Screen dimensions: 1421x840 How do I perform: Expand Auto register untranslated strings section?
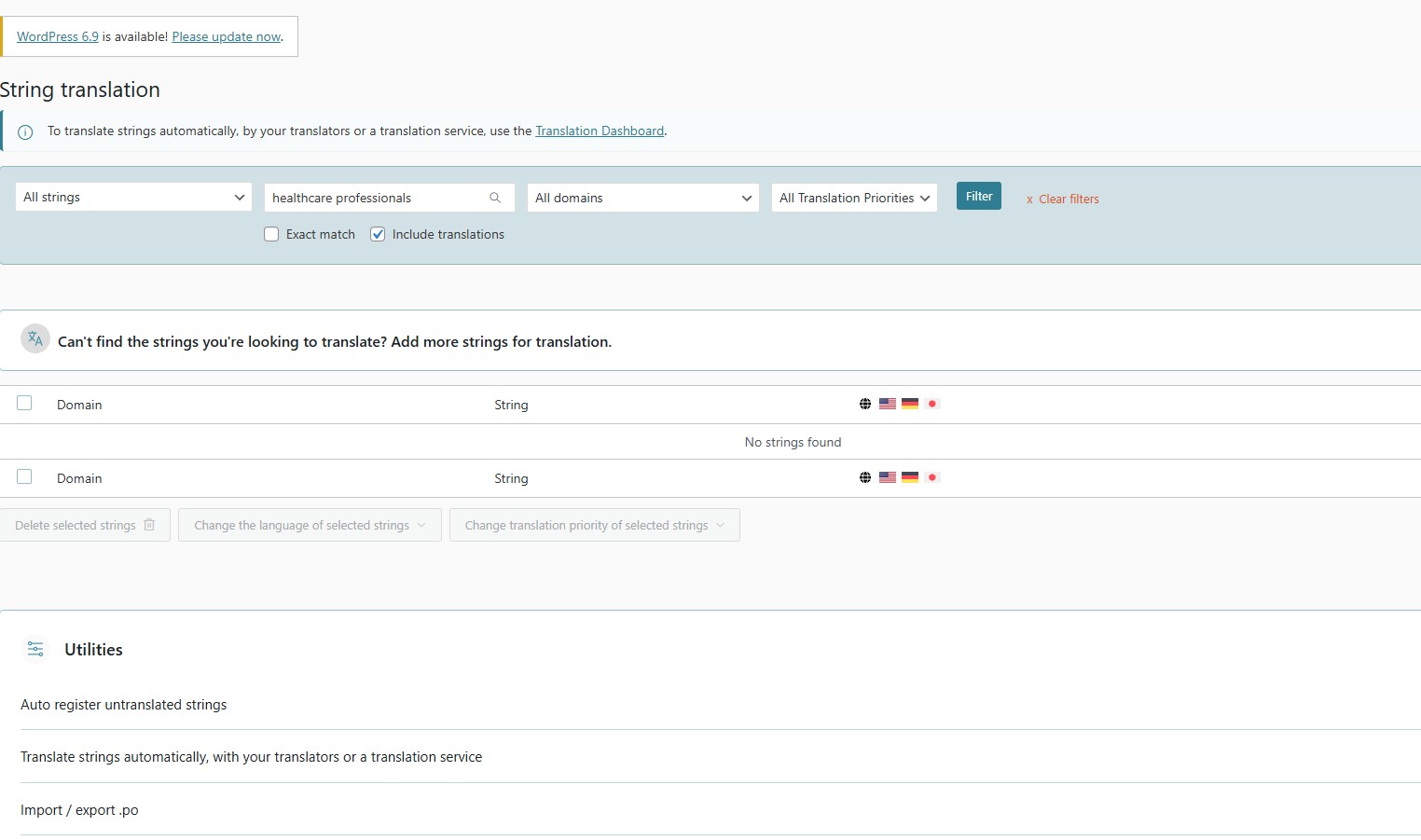[124, 705]
